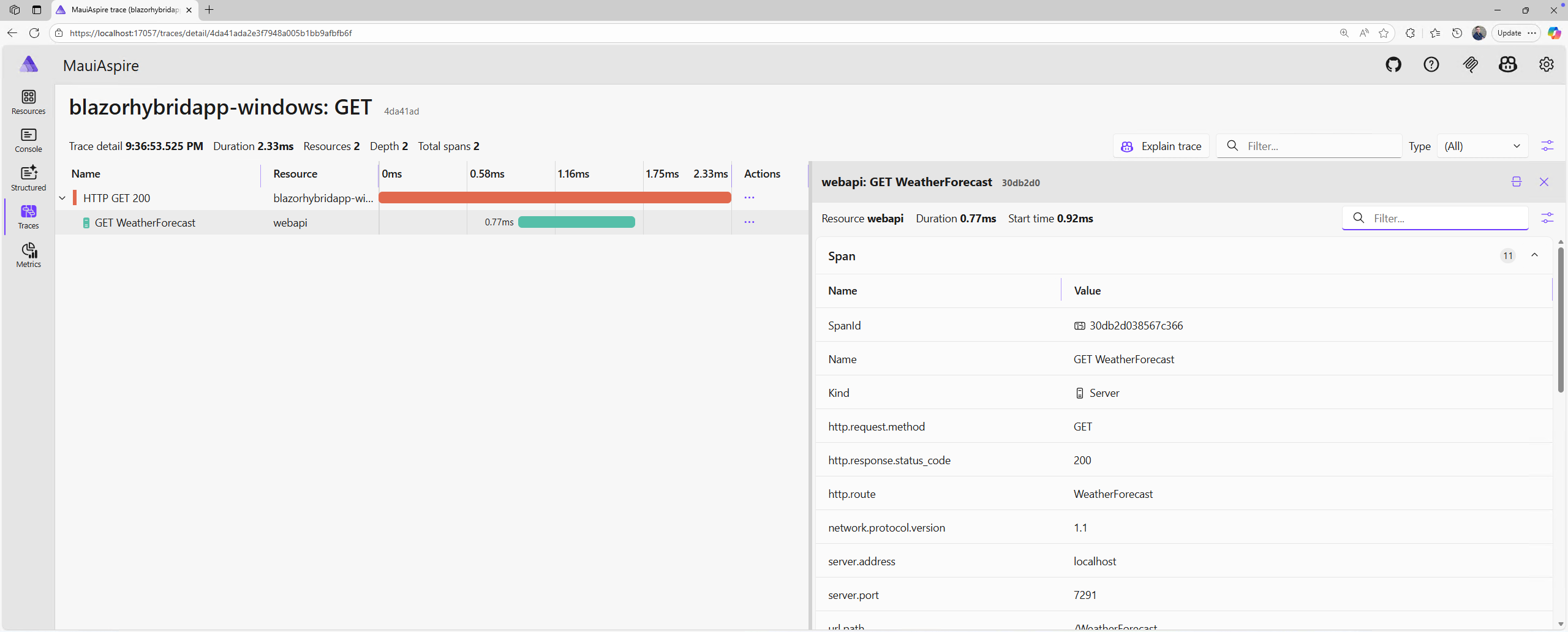
Task: Click the network.protocol.version property name
Action: [886, 528]
